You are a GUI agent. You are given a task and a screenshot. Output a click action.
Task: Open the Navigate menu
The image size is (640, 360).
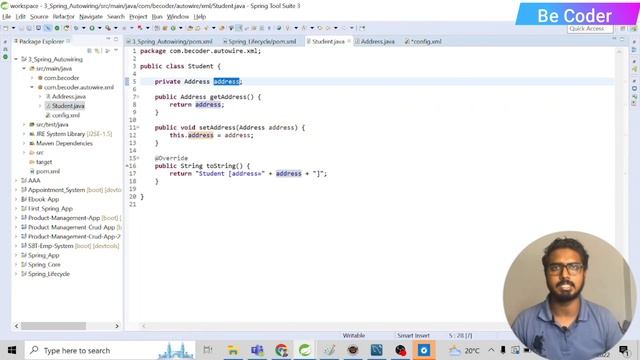[x=91, y=17]
